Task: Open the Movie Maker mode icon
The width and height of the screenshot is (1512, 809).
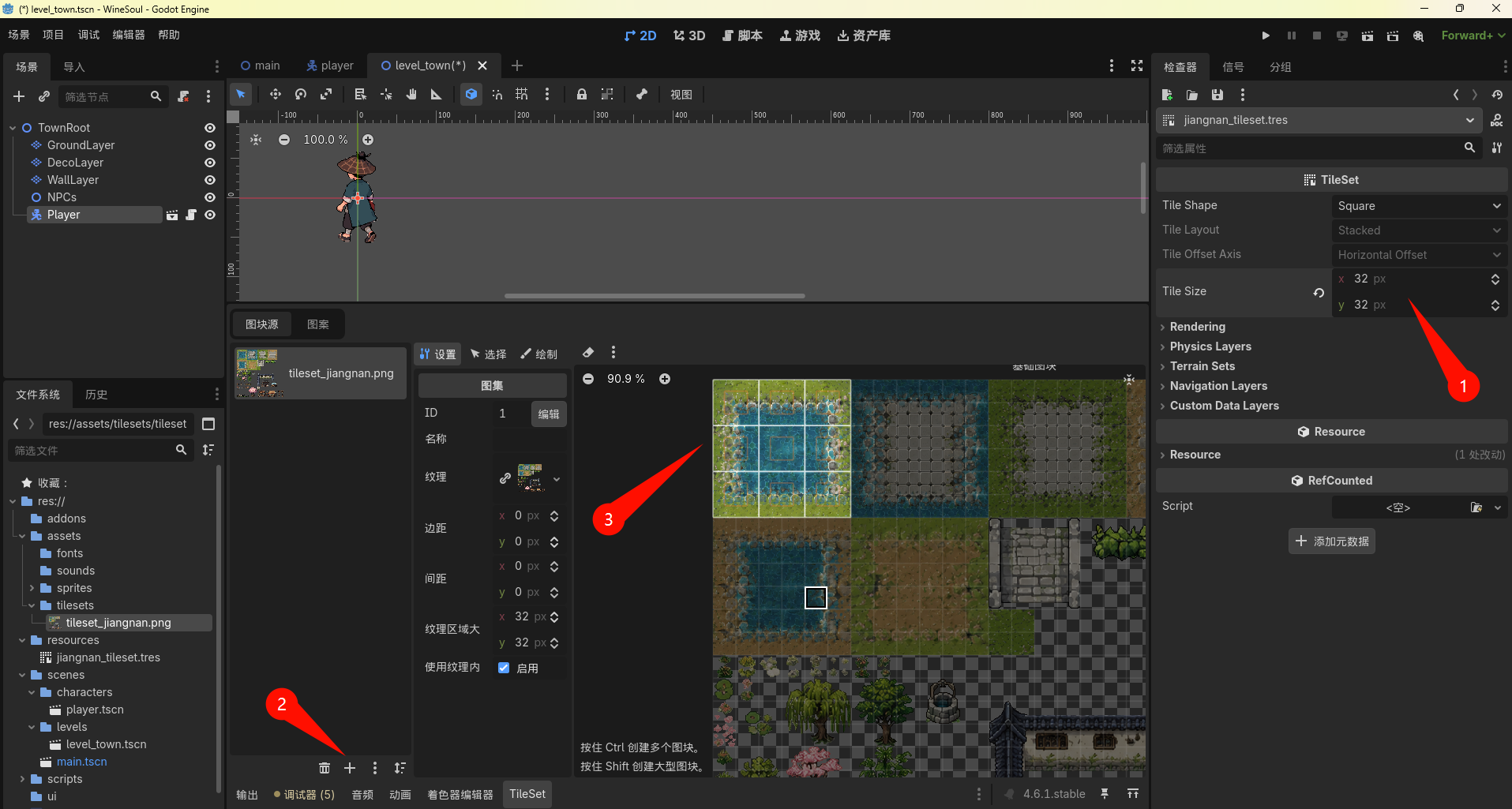Action: point(1419,36)
